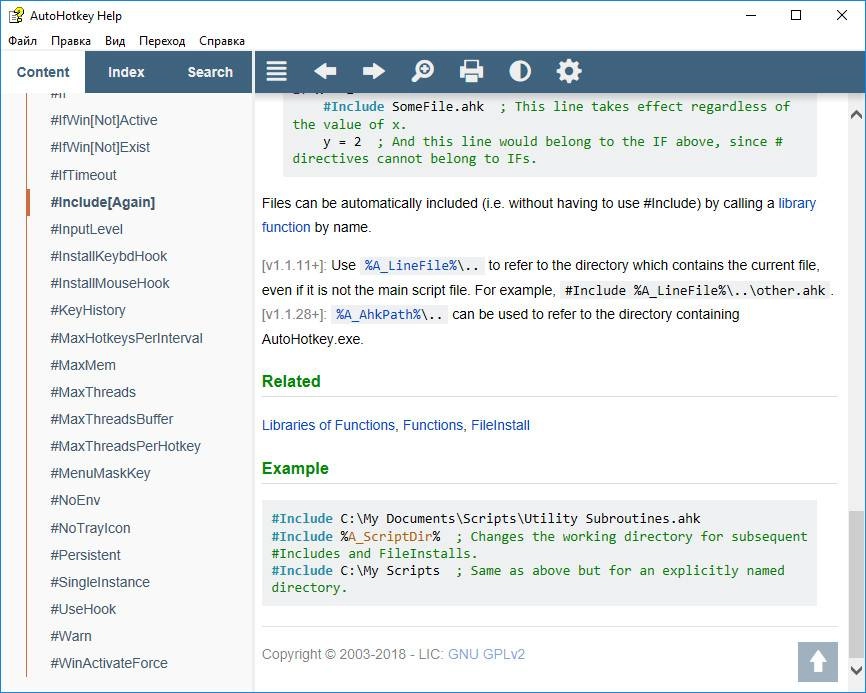Viewport: 866px width, 693px height.
Task: Click the [v1.1.28+] version note
Action: click(294, 315)
